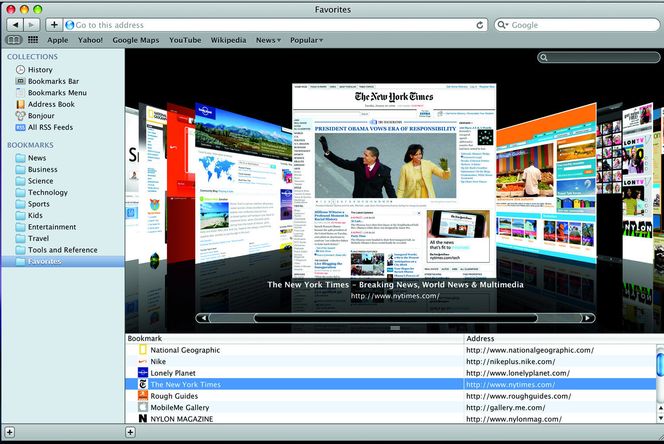
Task: Select http://gallery.me.com/ address cell
Action: pos(505,408)
